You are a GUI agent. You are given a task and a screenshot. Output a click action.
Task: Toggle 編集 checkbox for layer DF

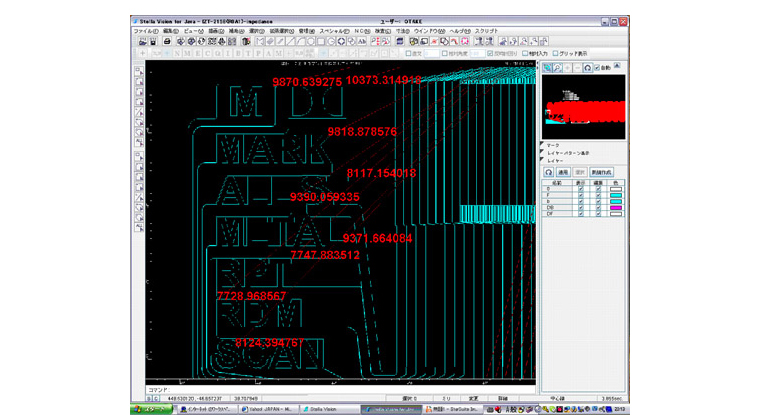[598, 214]
